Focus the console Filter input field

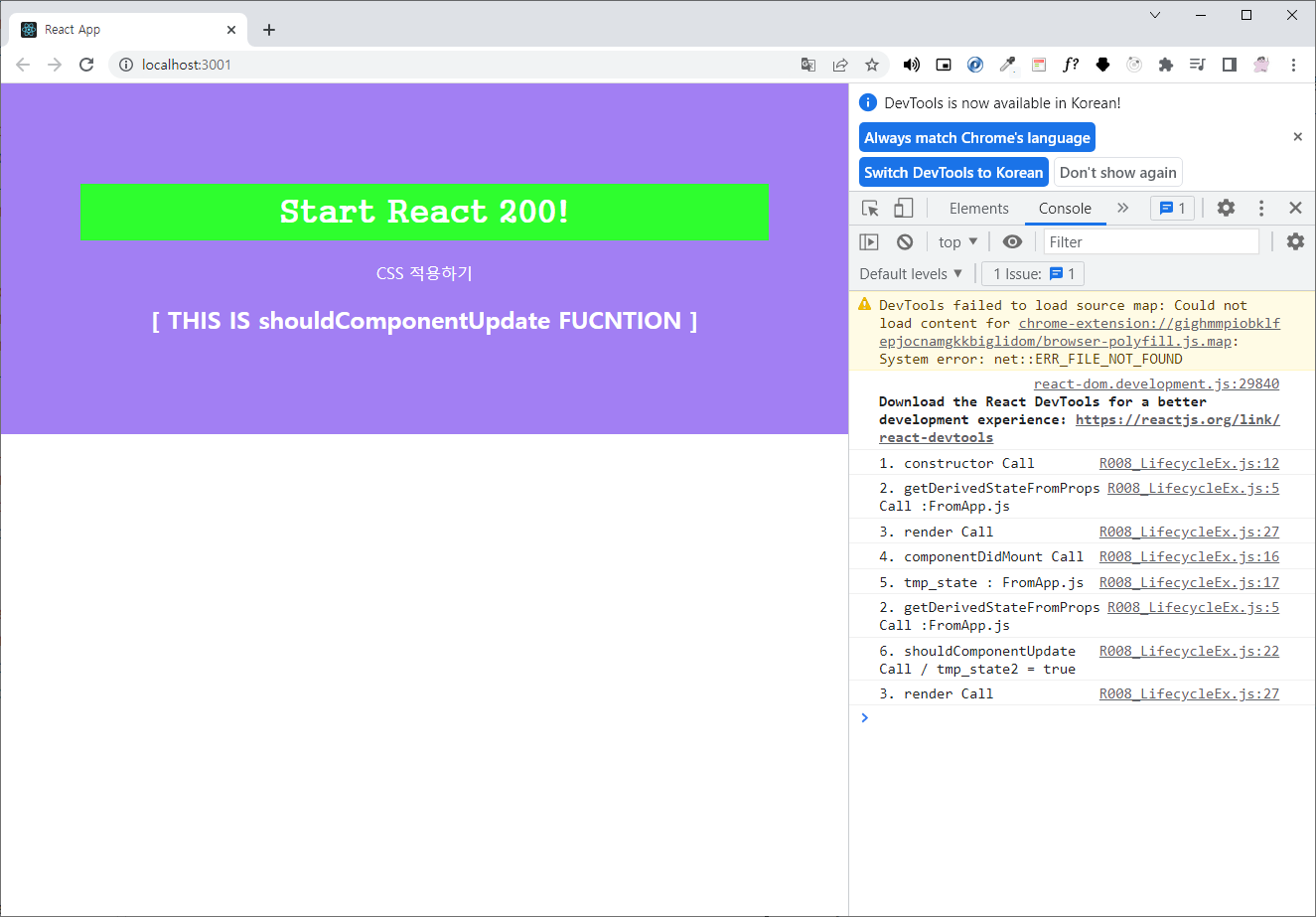point(1150,241)
